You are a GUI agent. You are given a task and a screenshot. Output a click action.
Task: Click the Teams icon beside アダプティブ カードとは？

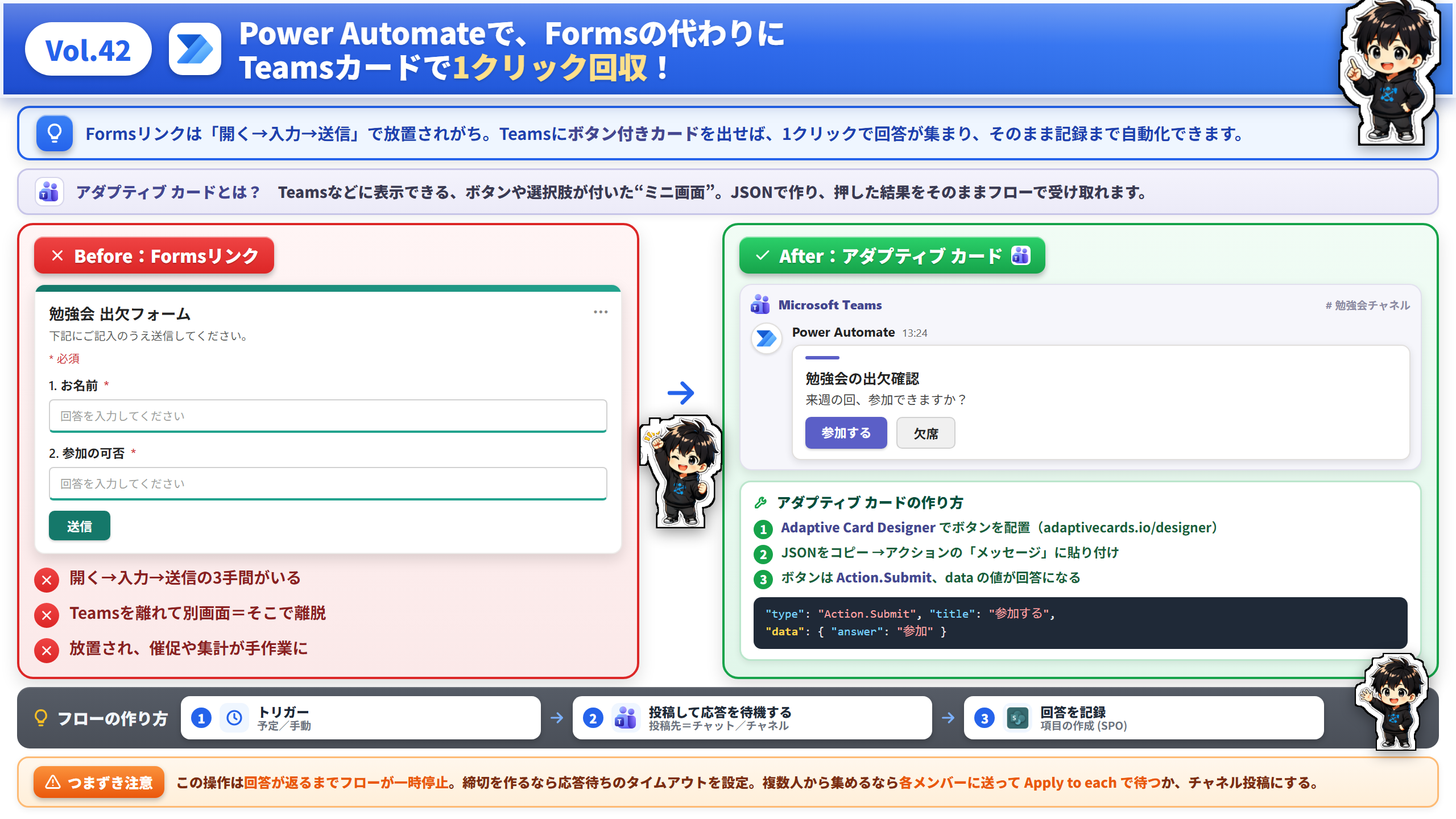pos(49,192)
